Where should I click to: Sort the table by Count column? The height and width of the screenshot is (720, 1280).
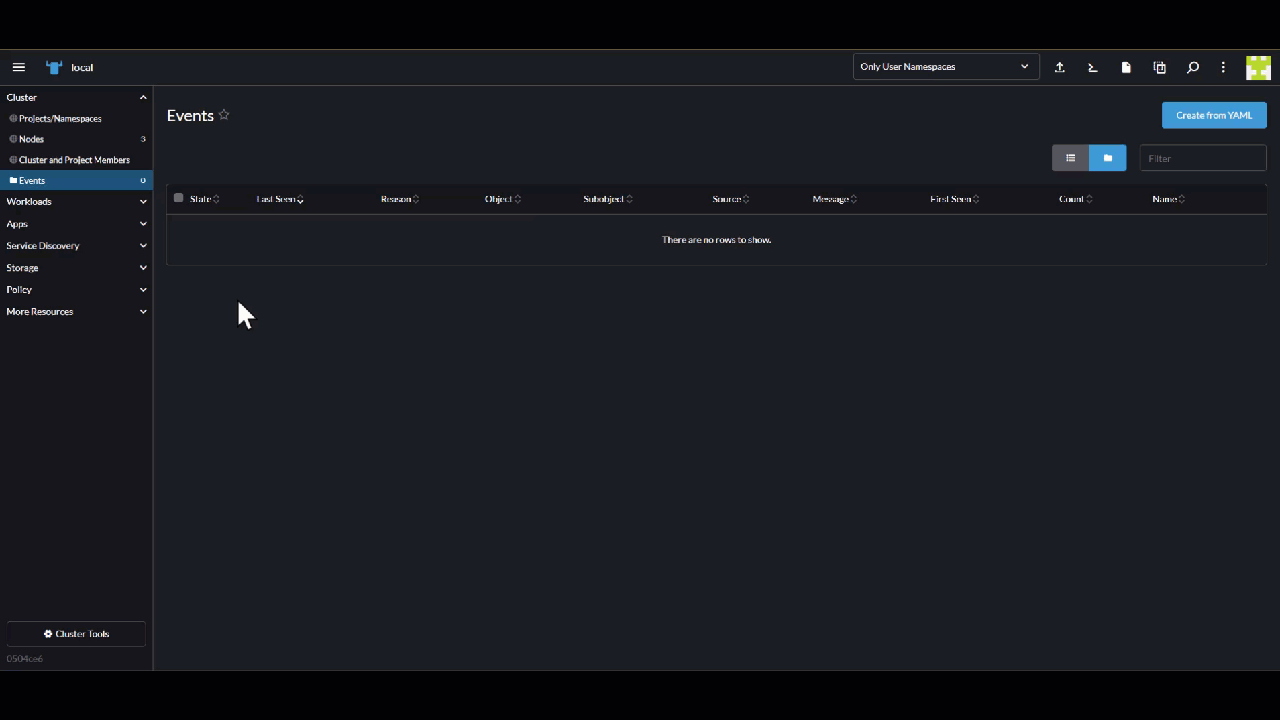[1076, 199]
